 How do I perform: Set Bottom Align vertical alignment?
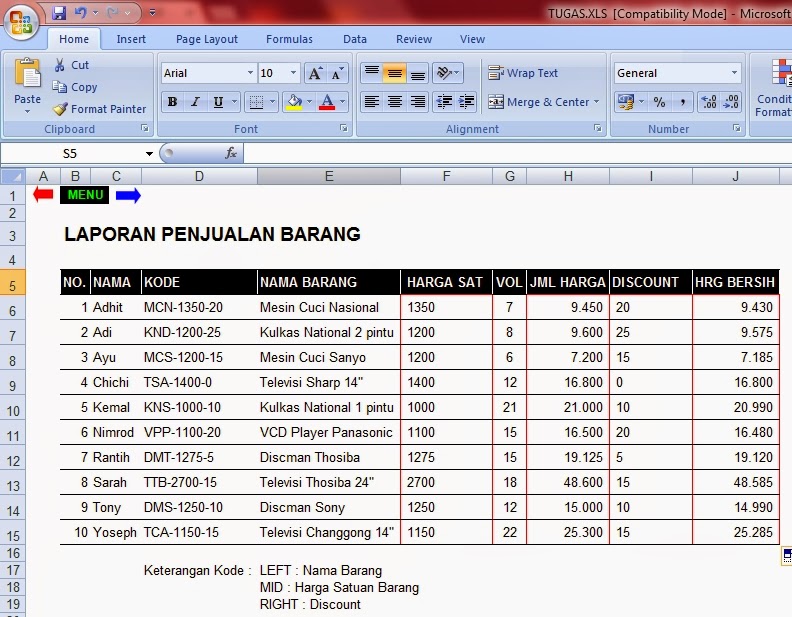pos(418,73)
